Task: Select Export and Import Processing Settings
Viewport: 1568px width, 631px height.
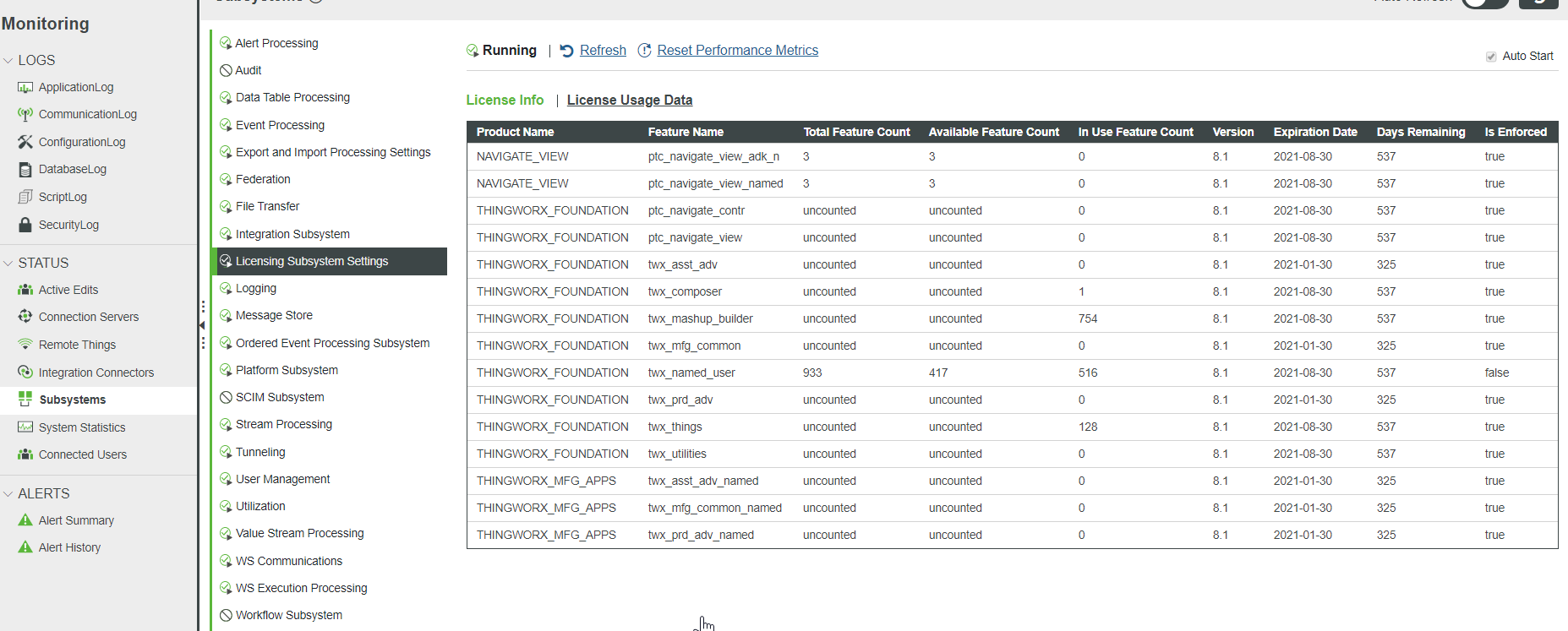Action: point(333,152)
